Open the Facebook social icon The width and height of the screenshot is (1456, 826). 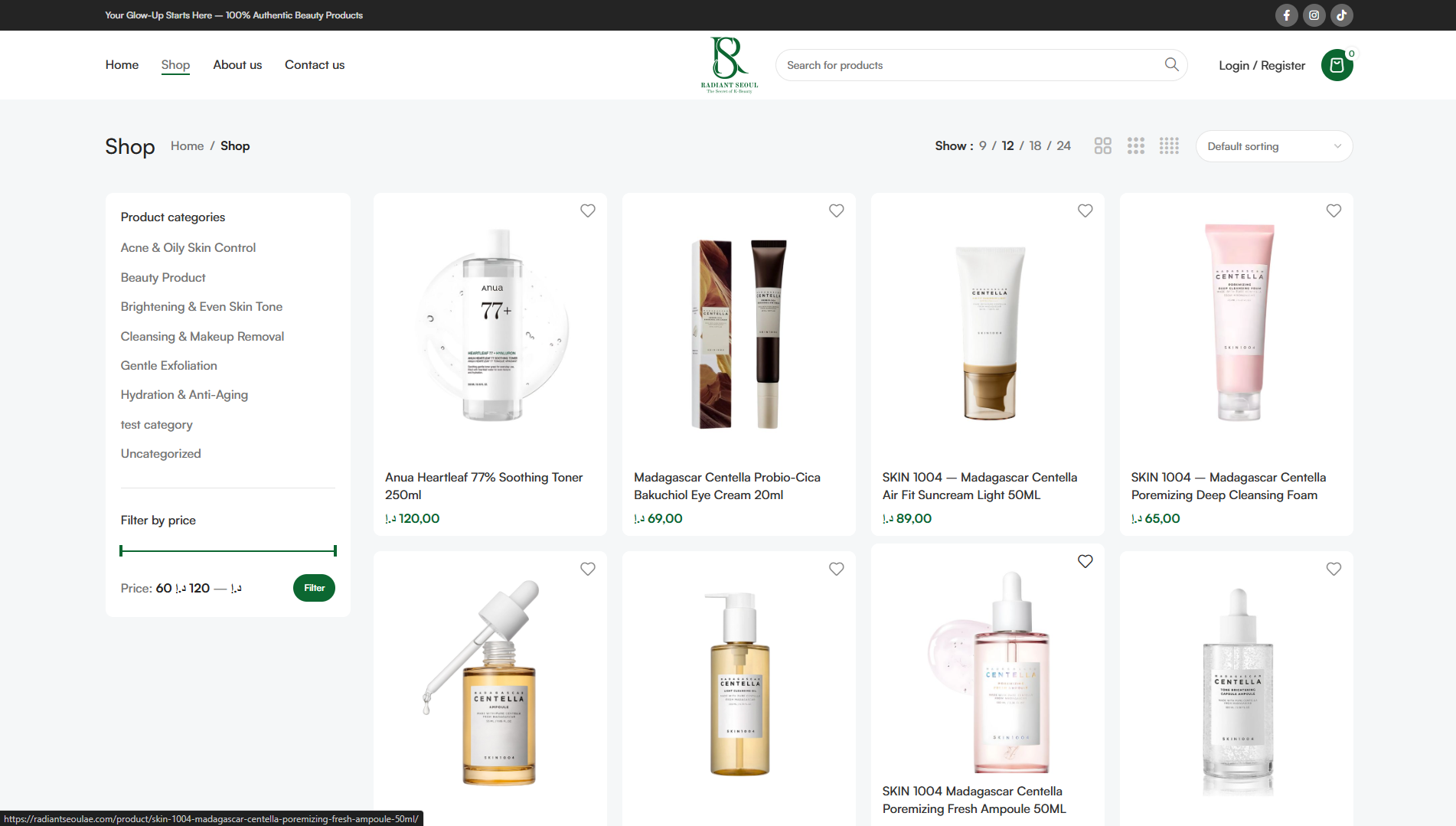point(1286,15)
